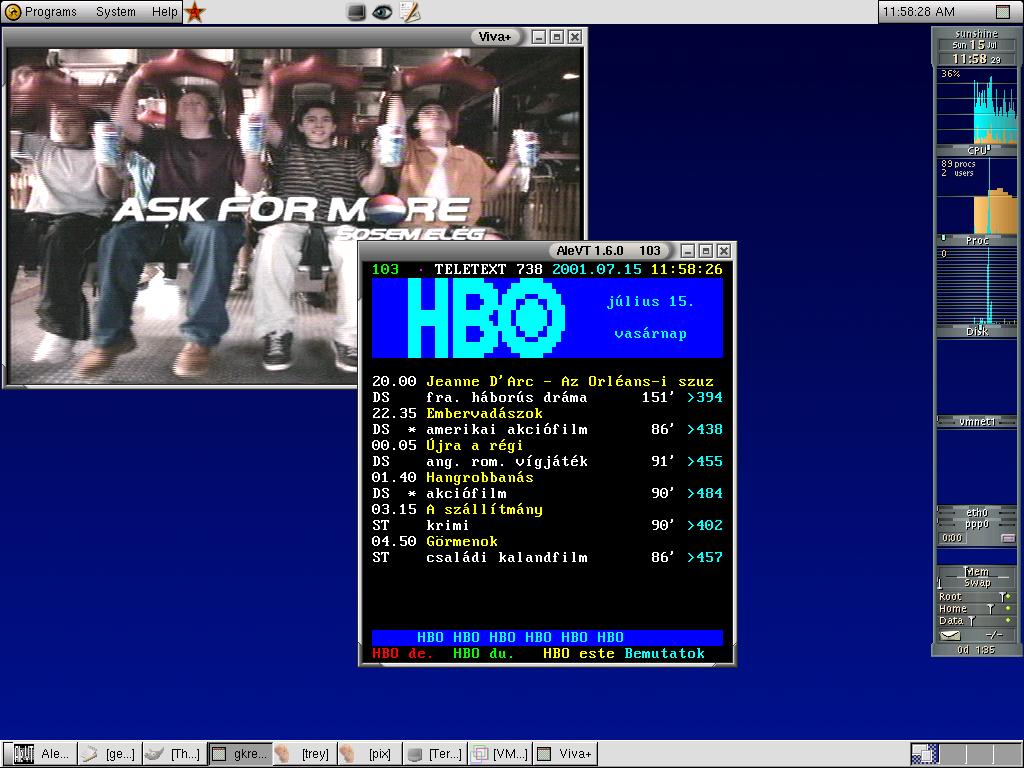
Task: Launch the terminal monitor icon in panel
Action: click(357, 12)
